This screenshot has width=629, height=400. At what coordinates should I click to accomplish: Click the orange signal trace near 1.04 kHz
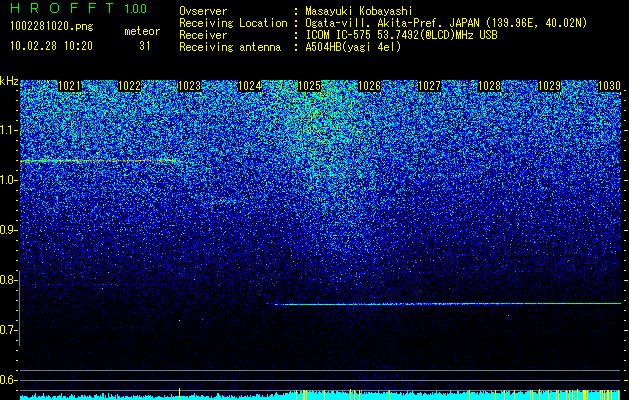97,160
